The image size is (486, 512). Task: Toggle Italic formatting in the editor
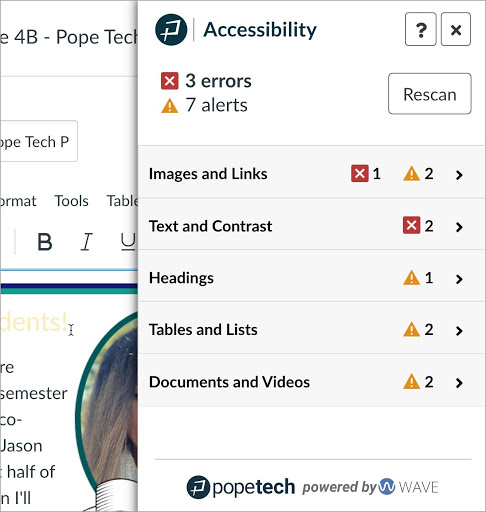tap(86, 242)
